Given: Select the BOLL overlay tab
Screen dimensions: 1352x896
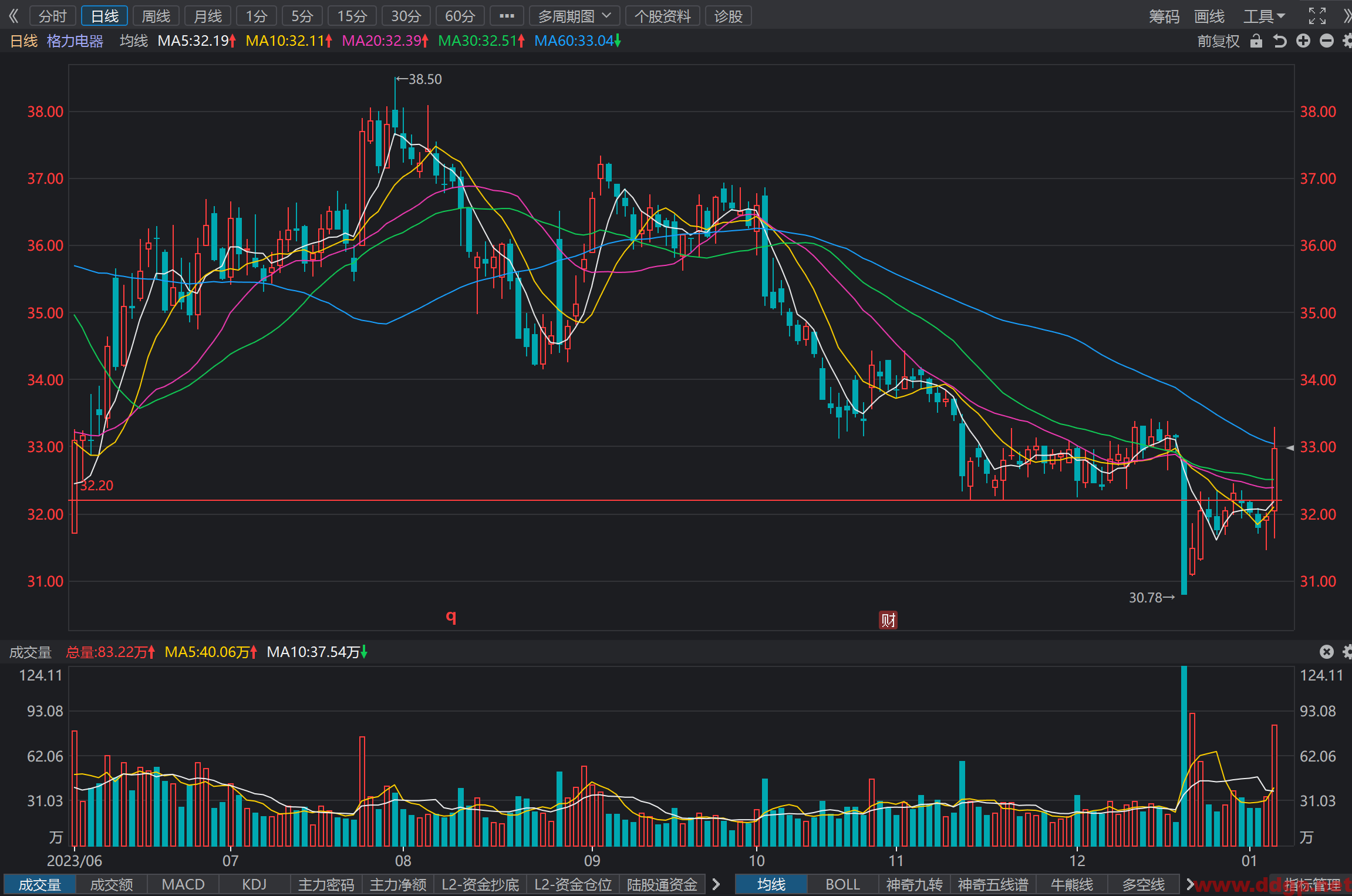Looking at the screenshot, I should tap(843, 884).
